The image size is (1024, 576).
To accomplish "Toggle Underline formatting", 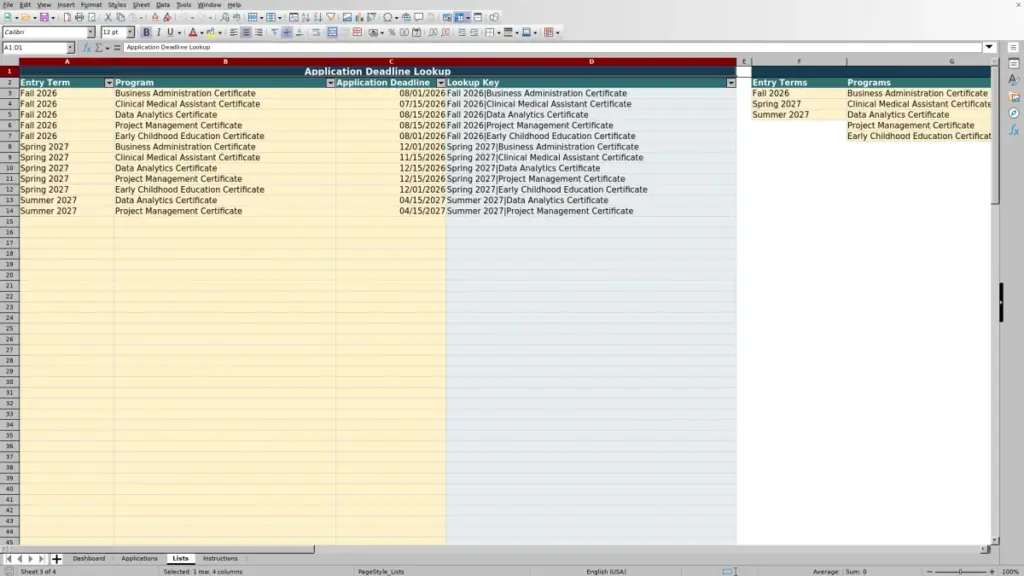I will 170,32.
